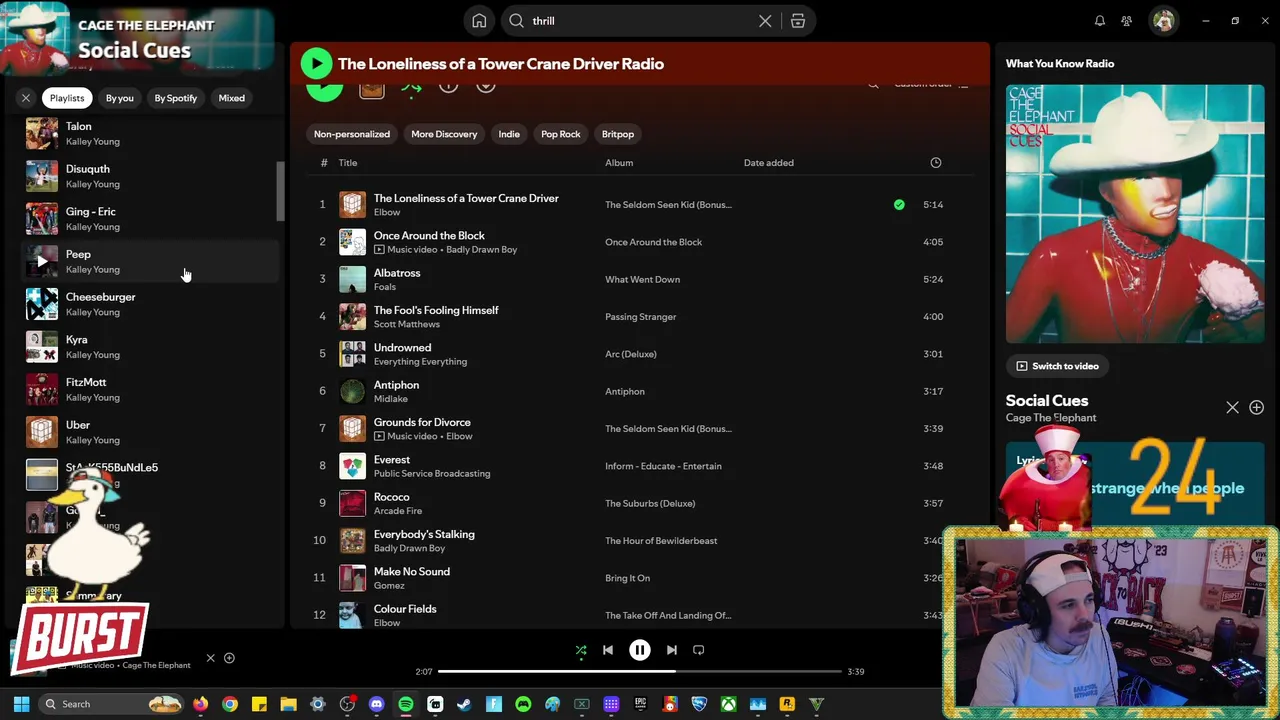Open the Cheeseburger playlist
The width and height of the screenshot is (1280, 720).
tap(150, 304)
